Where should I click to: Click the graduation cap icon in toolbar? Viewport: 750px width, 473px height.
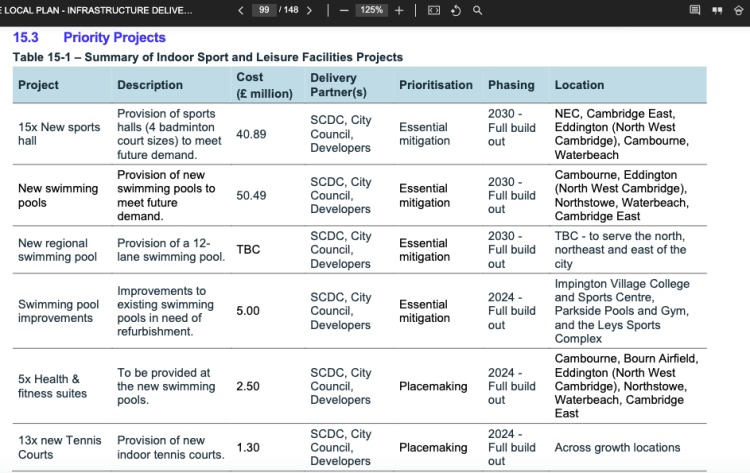[x=740, y=10]
